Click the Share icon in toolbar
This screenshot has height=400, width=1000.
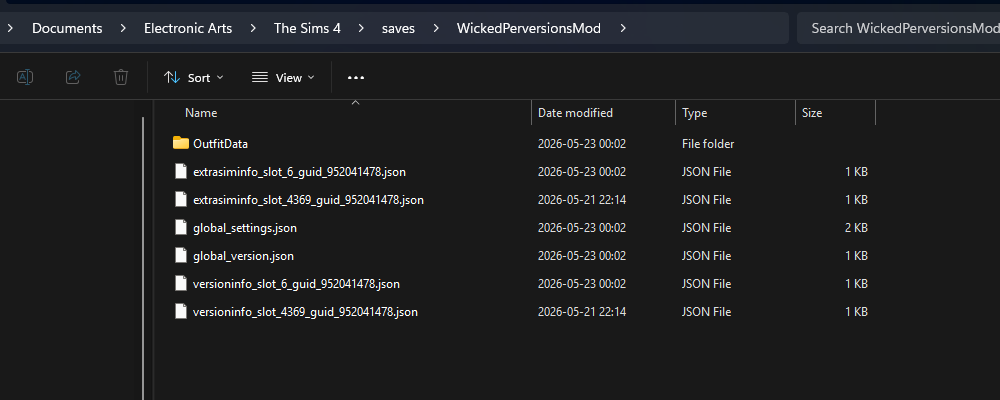73,77
